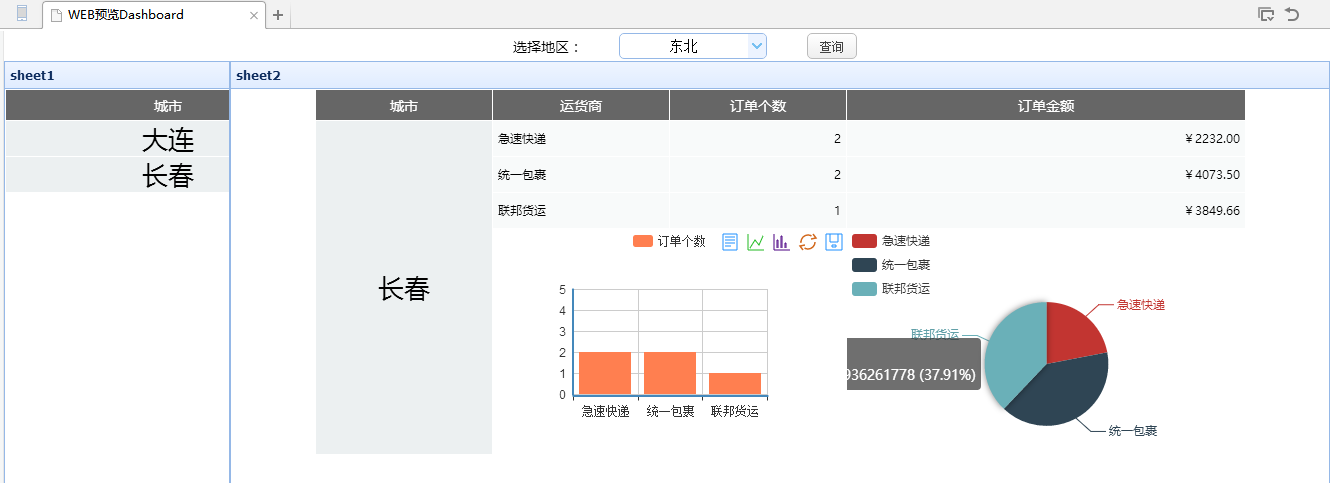Screen dimensions: 1330x483
Task: Click the amount ¥2232.00
Action: pyautogui.click(x=1212, y=139)
